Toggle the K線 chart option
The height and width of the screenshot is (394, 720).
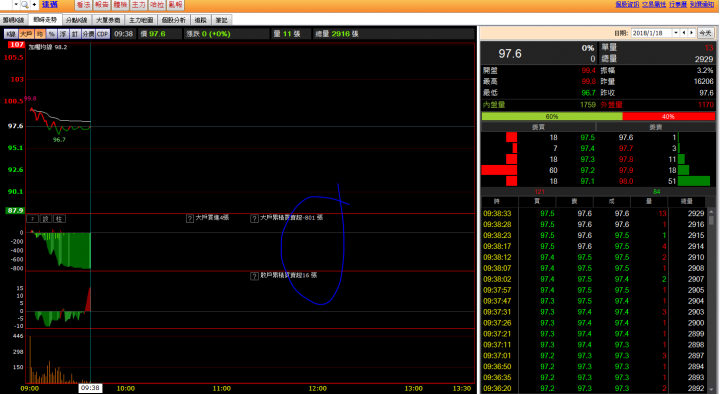(11, 34)
